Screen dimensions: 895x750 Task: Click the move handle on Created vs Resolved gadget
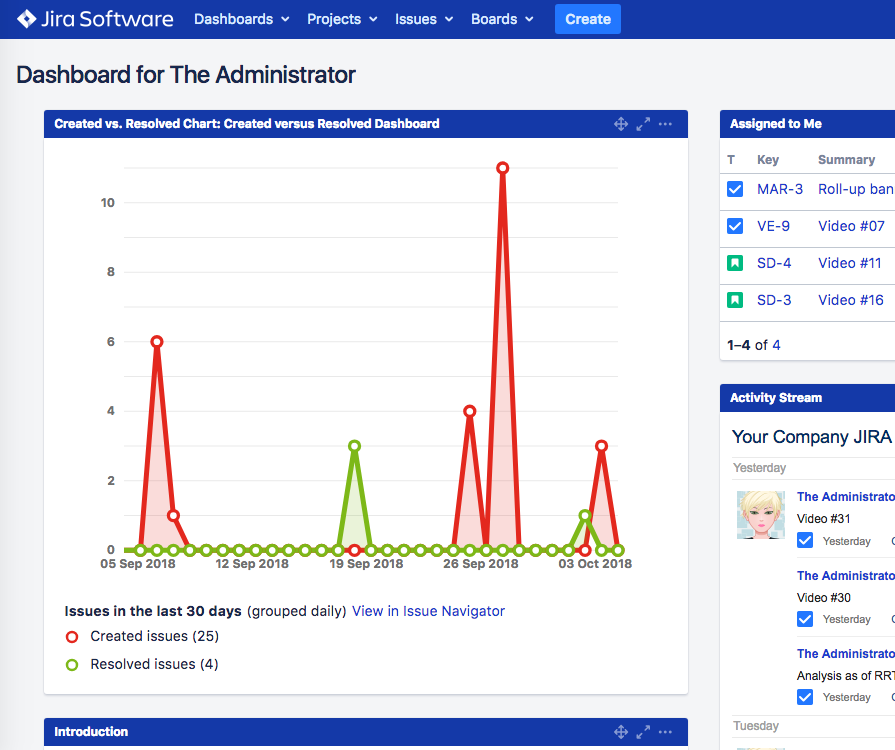coord(621,123)
